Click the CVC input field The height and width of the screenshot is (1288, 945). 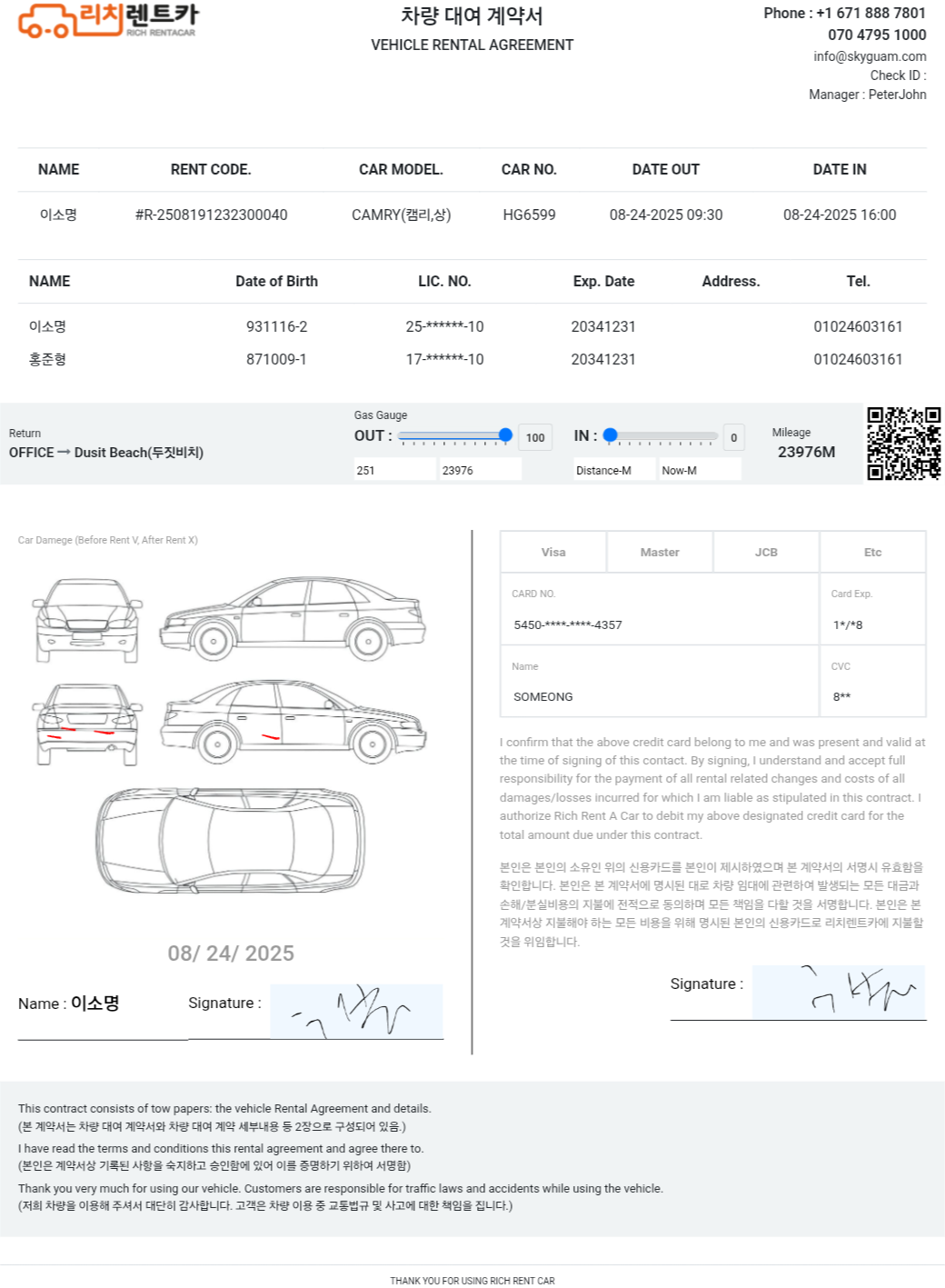click(871, 696)
